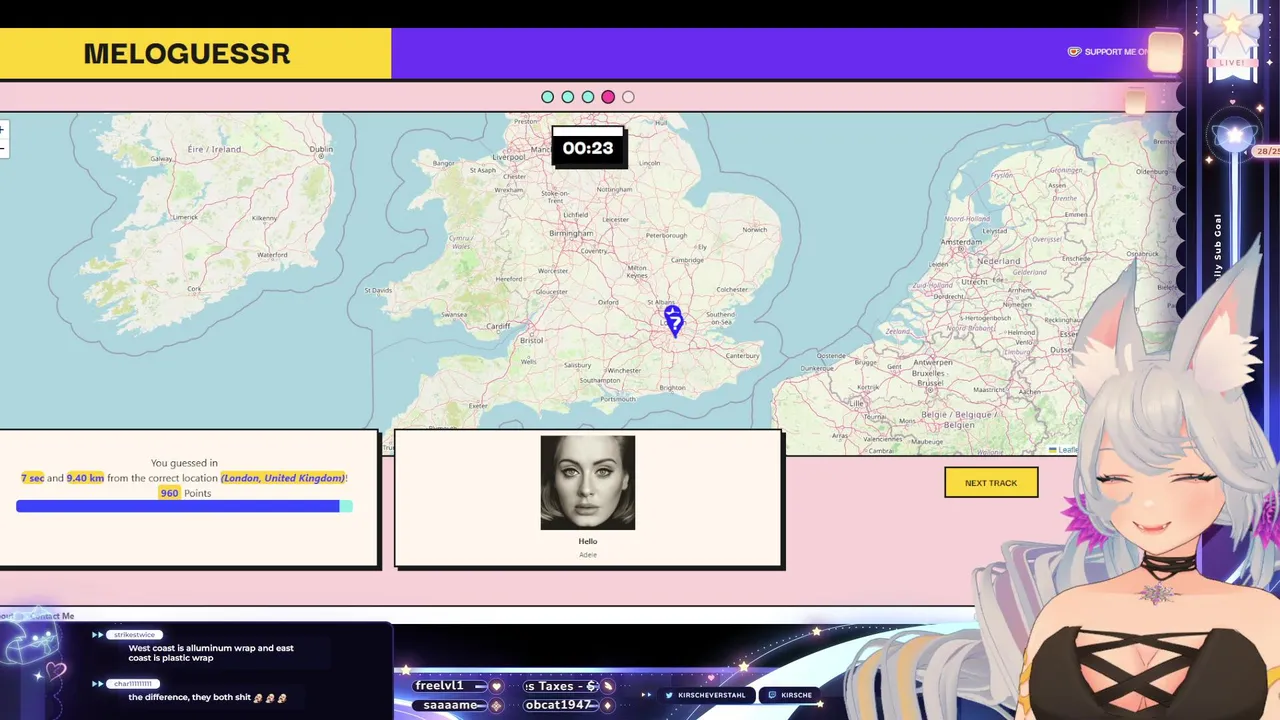
Task: Click the Éire / Ireland label on map
Action: 215,149
